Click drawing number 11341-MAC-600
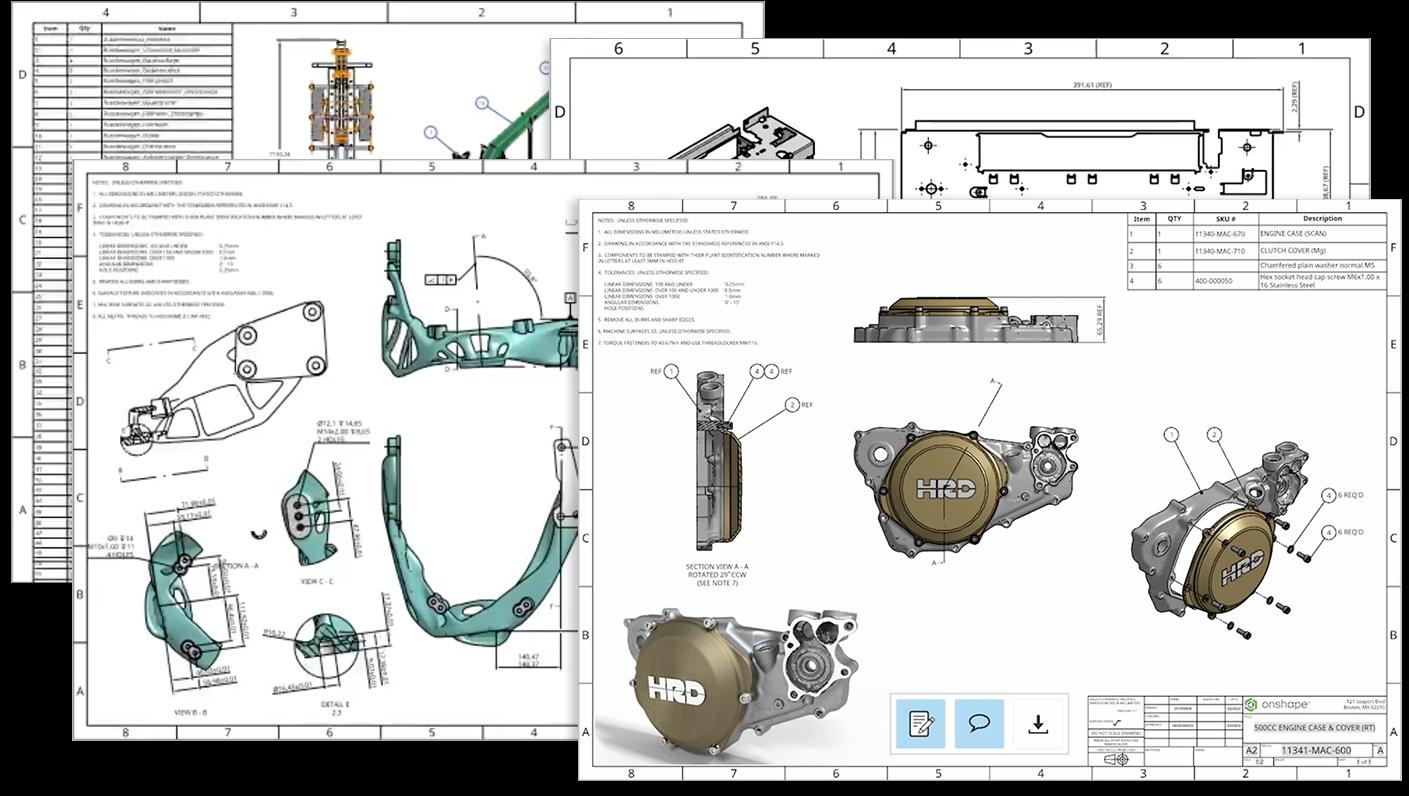This screenshot has height=796, width=1409. [x=1316, y=750]
